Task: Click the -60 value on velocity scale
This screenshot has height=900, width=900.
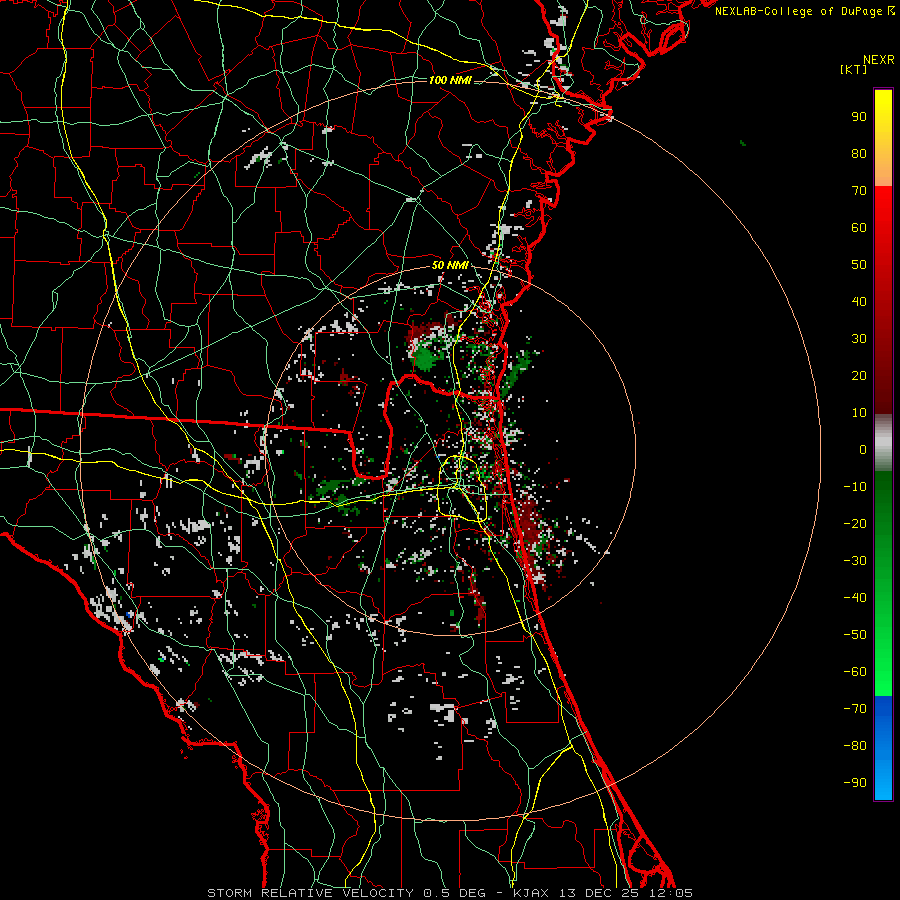Action: coord(855,672)
